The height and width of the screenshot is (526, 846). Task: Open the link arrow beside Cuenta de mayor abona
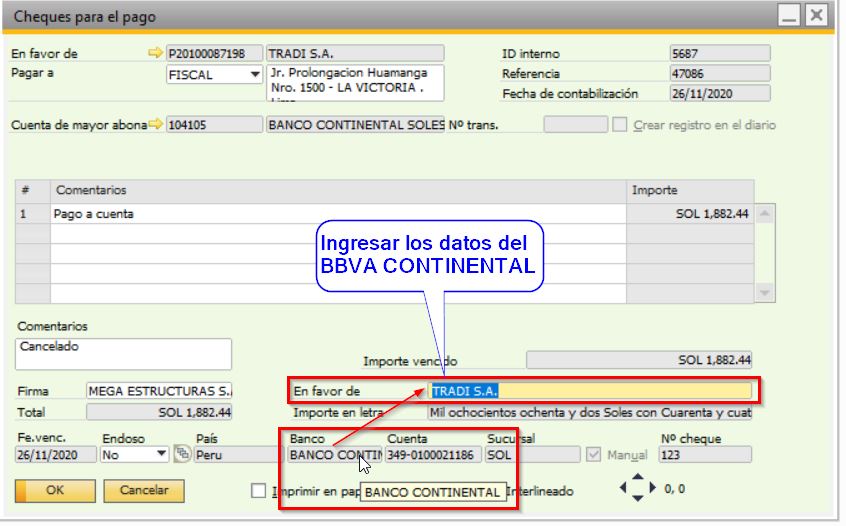(x=155, y=125)
